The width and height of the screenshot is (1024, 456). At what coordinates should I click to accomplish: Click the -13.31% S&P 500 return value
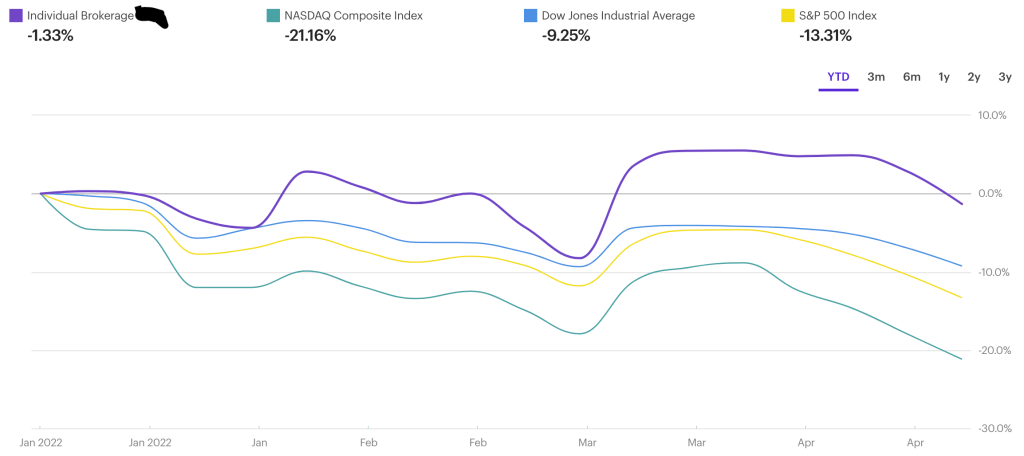(825, 36)
